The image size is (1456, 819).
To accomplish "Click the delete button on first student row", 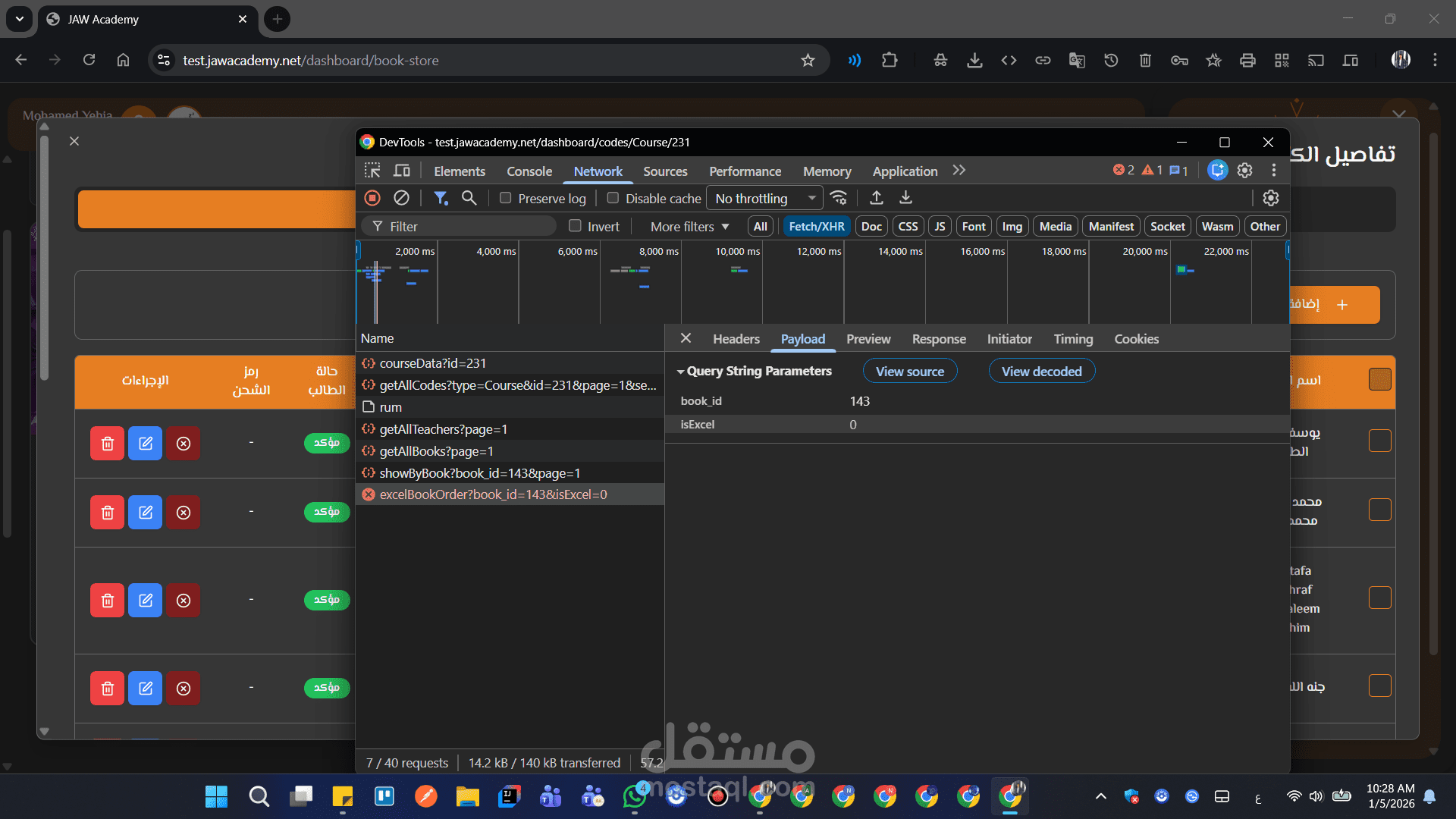I will pos(107,443).
